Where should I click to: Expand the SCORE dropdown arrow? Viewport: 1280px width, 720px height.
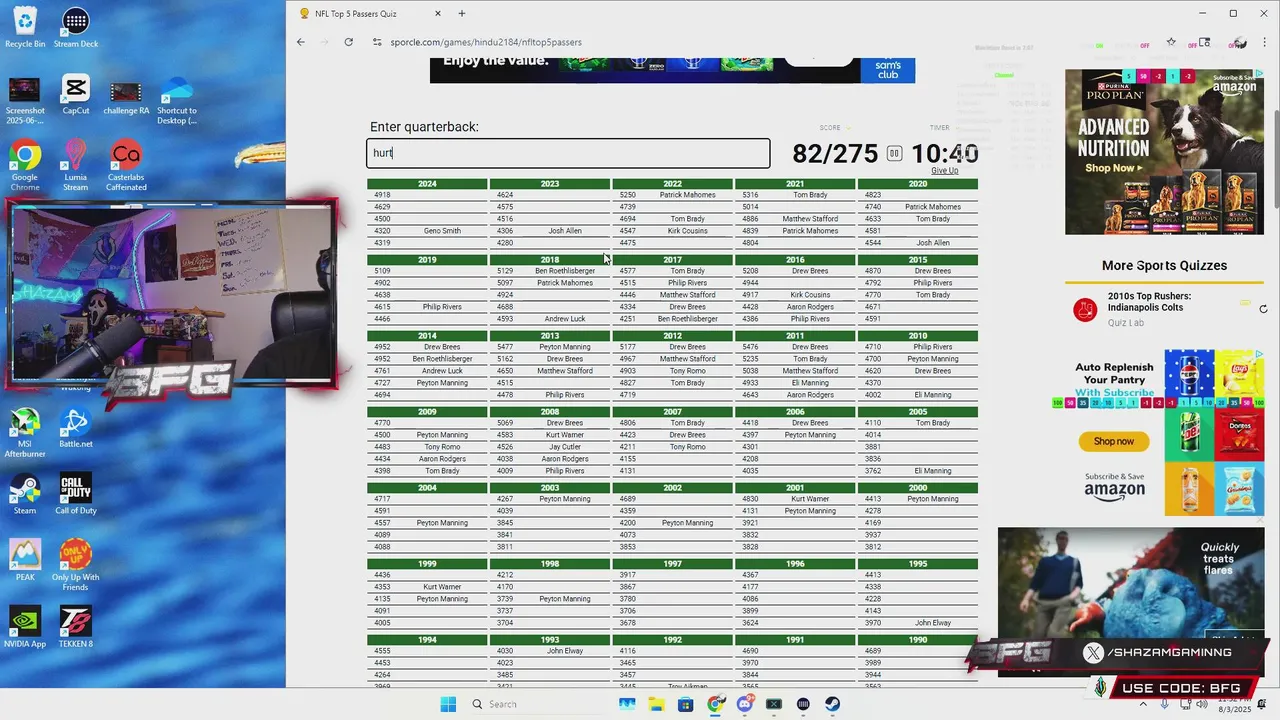(849, 128)
